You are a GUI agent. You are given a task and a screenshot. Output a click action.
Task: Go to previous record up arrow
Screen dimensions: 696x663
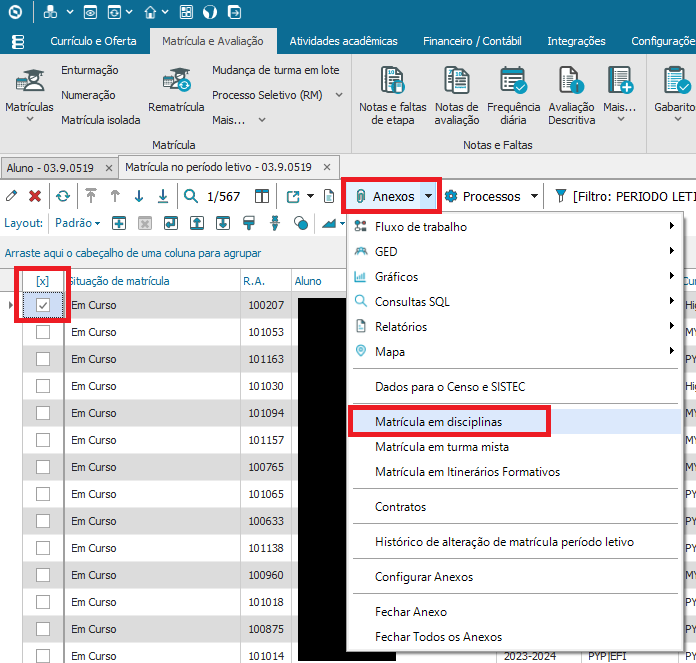click(115, 196)
